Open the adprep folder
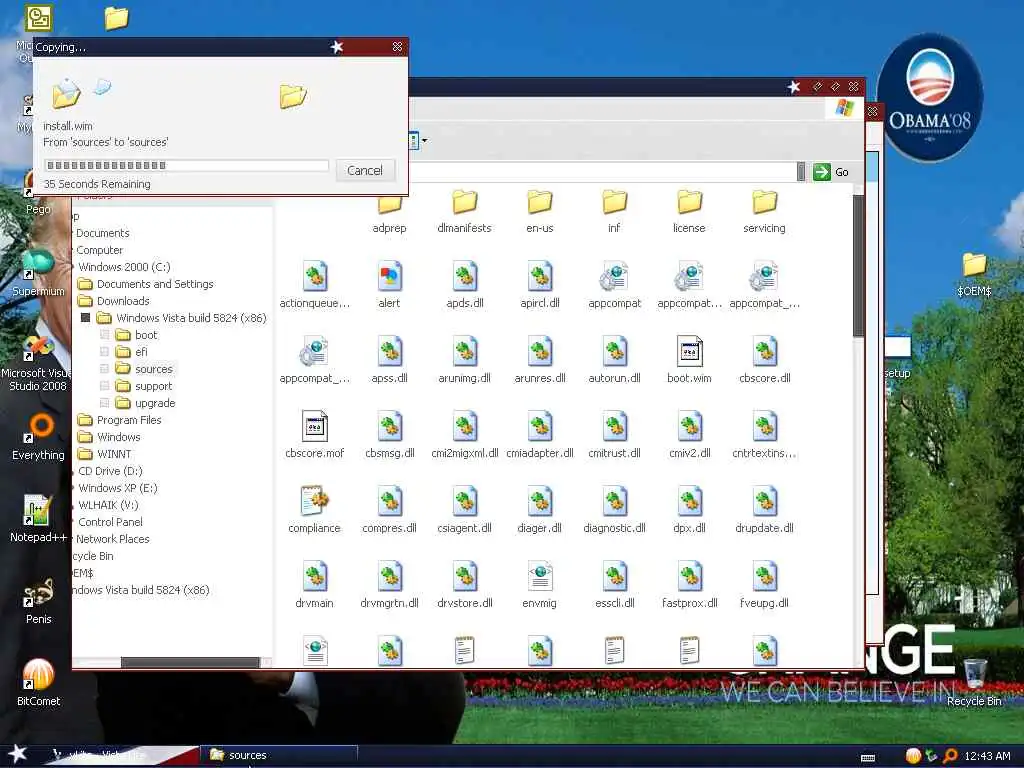The height and width of the screenshot is (768, 1024). pos(389,211)
